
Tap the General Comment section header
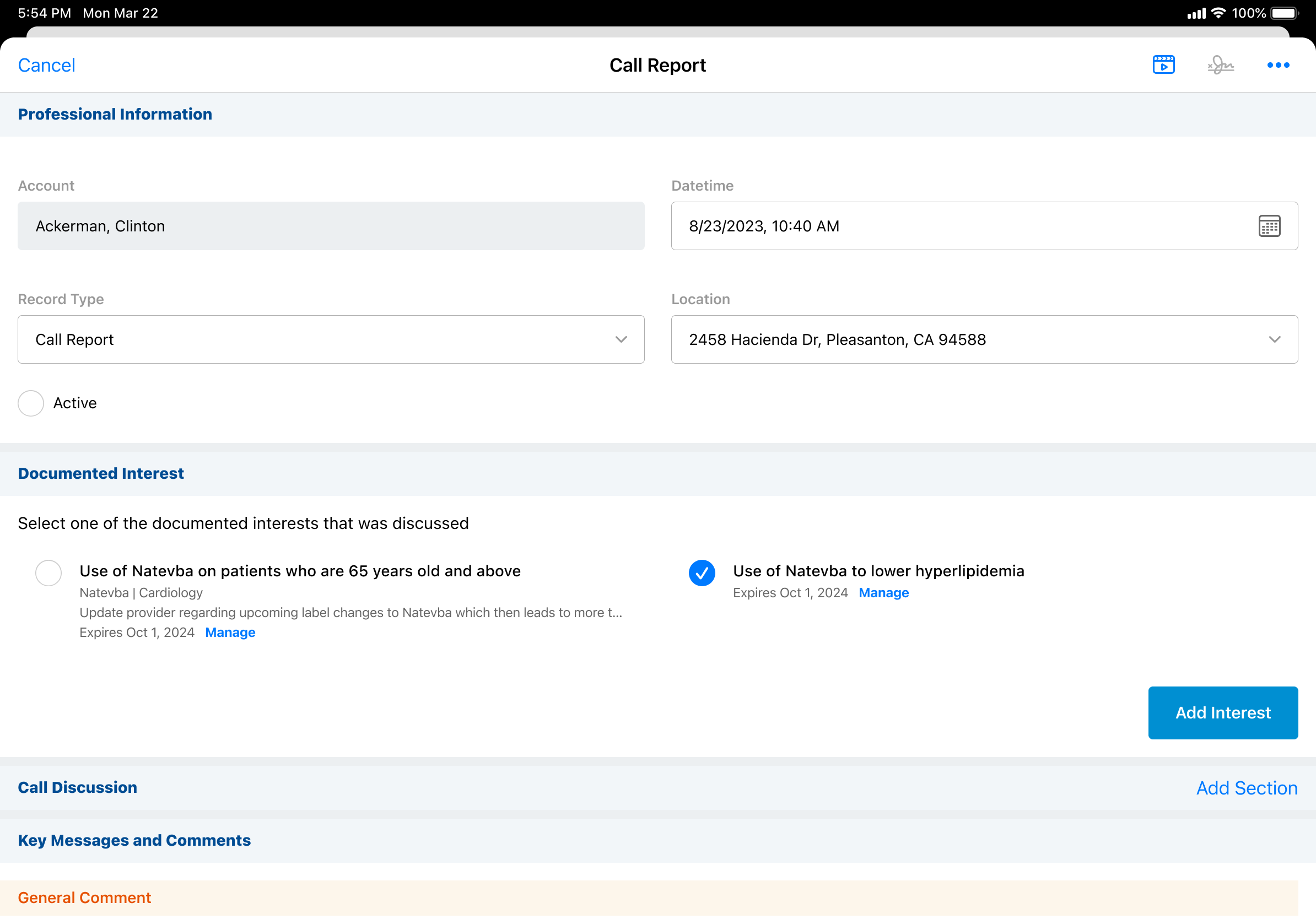[x=84, y=897]
